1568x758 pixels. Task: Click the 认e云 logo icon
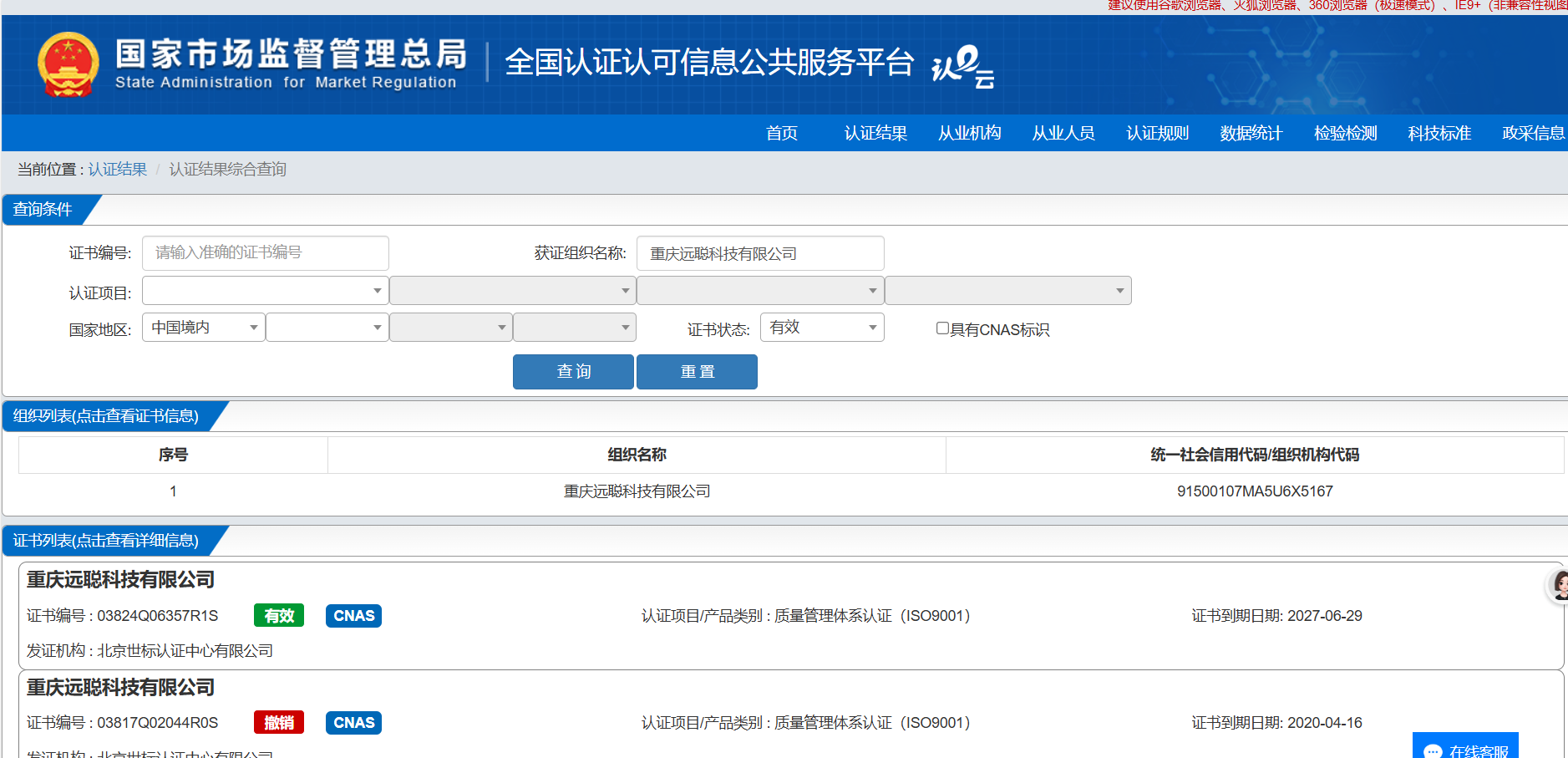click(962, 67)
